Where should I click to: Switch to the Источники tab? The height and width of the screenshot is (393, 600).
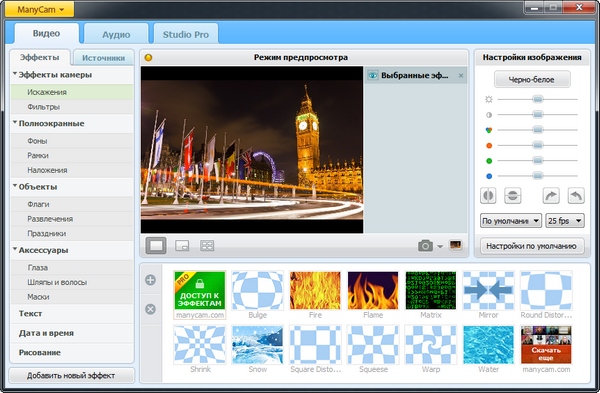(x=103, y=58)
